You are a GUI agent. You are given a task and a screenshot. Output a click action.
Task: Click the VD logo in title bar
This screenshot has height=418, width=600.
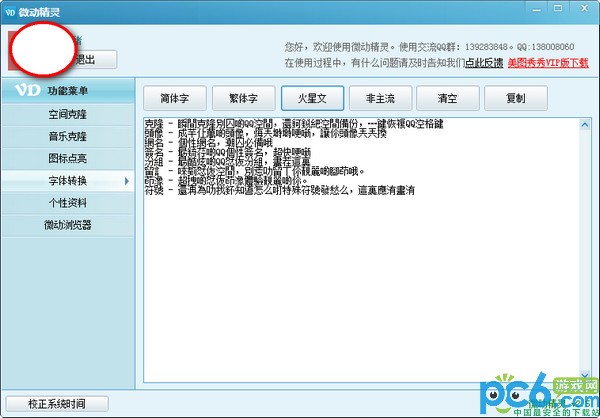pyautogui.click(x=10, y=12)
